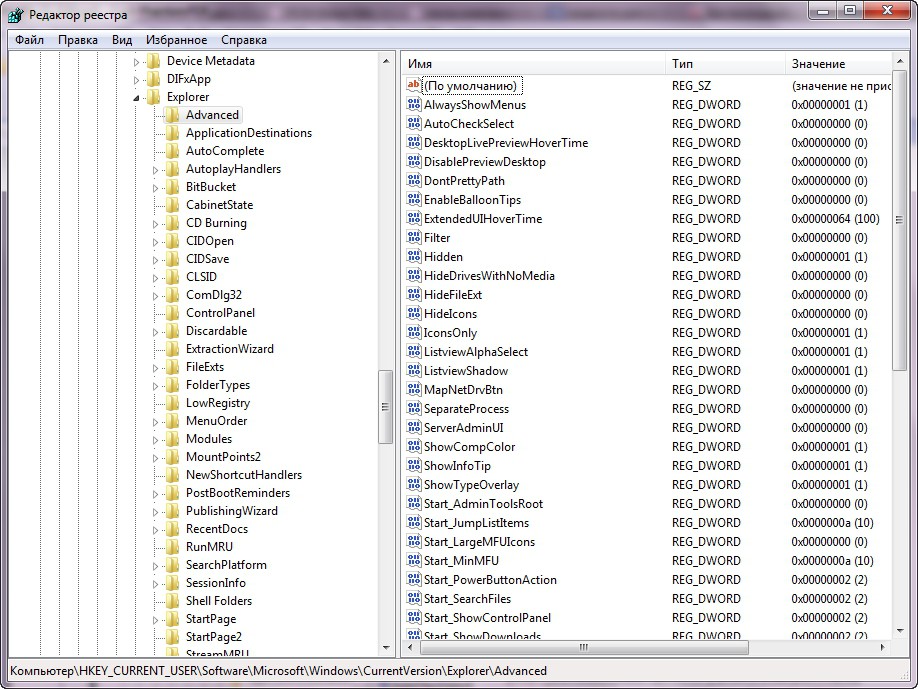Click the DWORD icon next to HideFileExt
This screenshot has width=918, height=689.
415,295
